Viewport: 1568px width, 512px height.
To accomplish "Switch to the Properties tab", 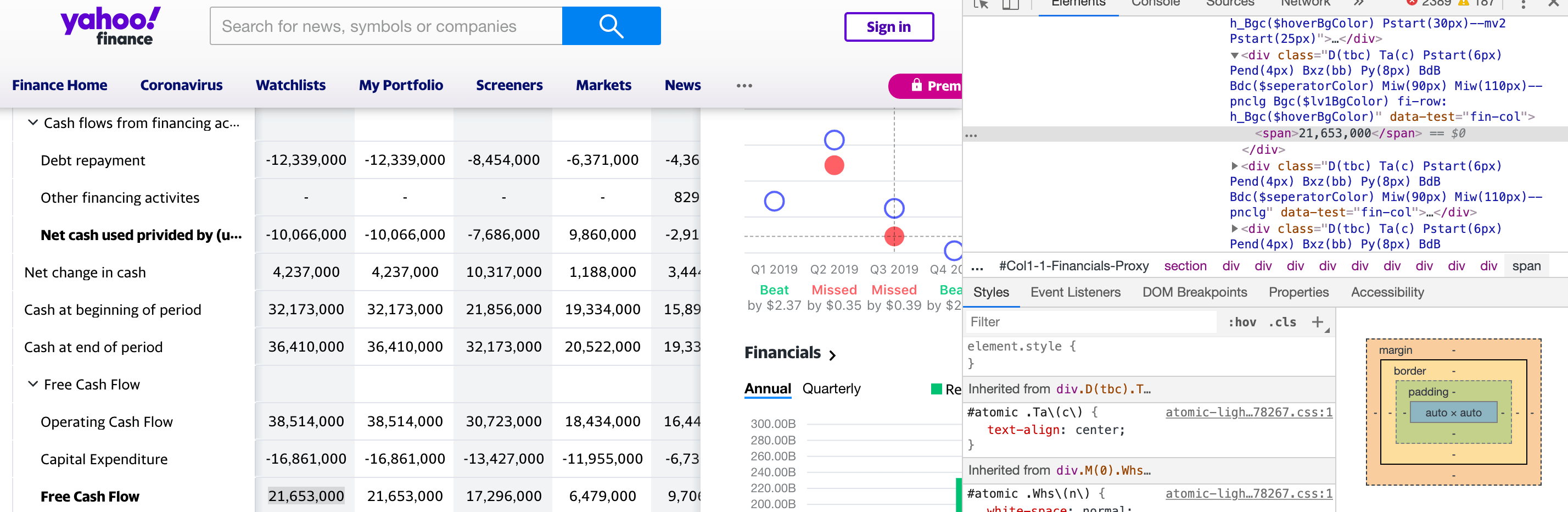I will click(1298, 292).
